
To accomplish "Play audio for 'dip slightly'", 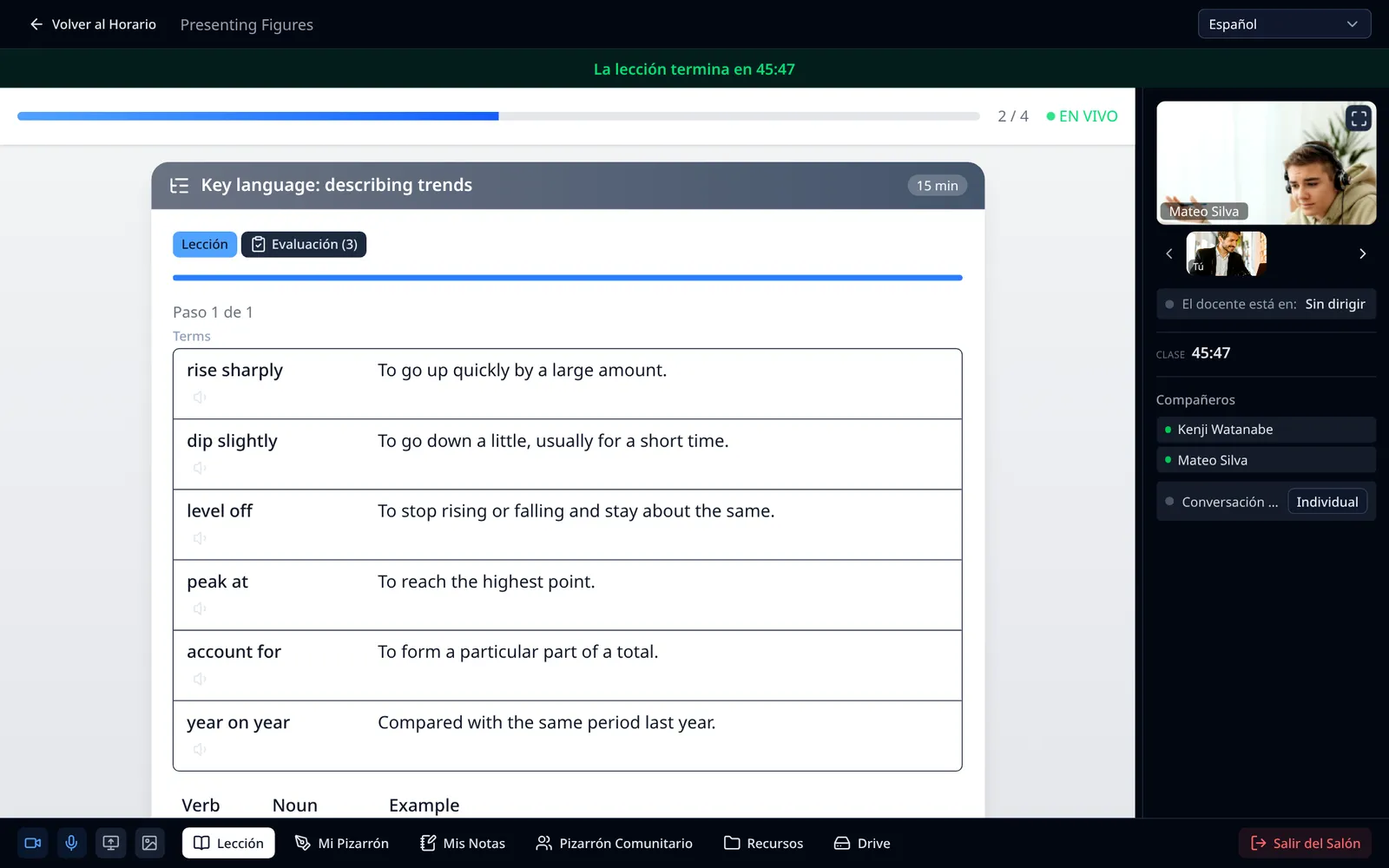I will point(200,468).
